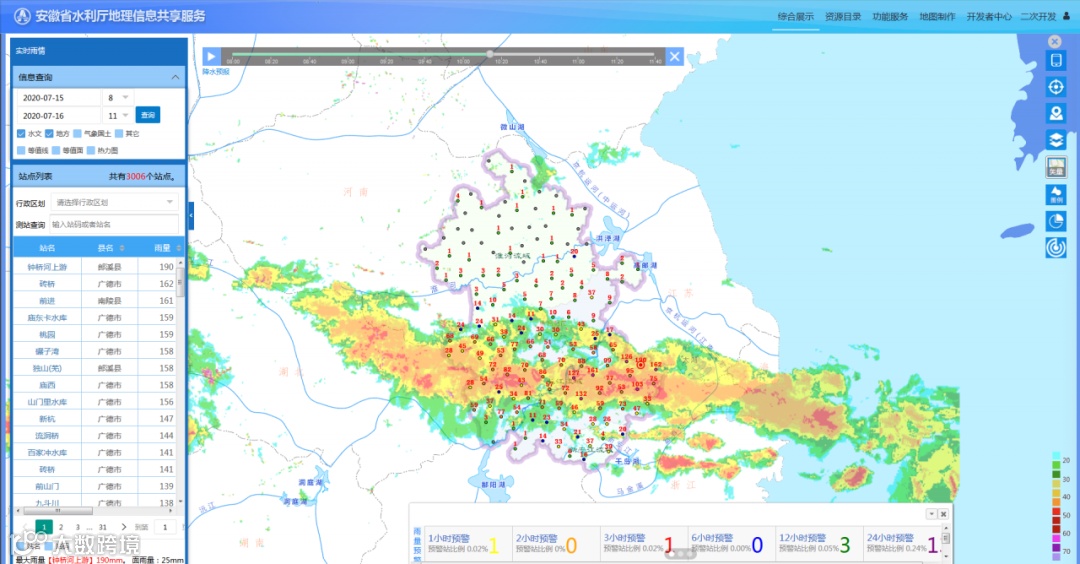This screenshot has height=564, width=1080.
Task: Open the 1小时预警 warning card
Action: [x=468, y=543]
